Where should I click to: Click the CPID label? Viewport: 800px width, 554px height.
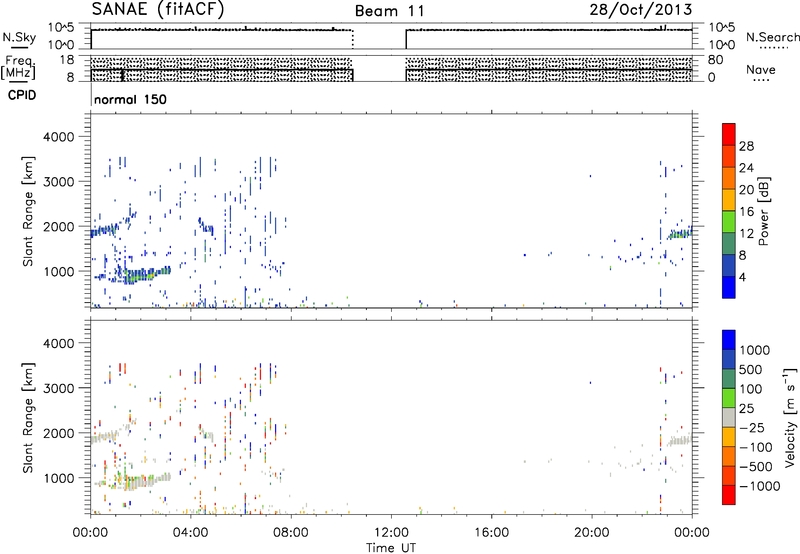[22, 95]
